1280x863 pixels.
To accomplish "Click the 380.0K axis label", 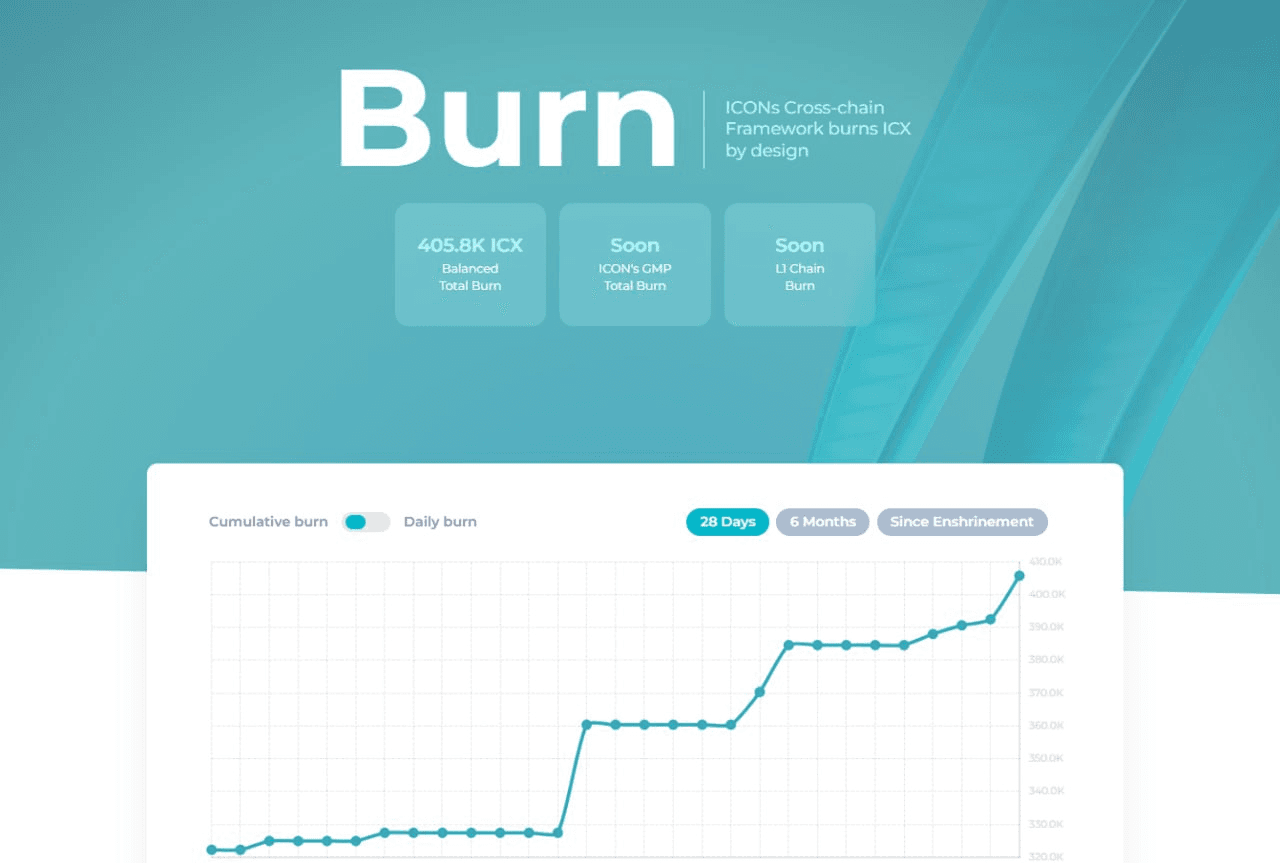I will coord(1046,660).
